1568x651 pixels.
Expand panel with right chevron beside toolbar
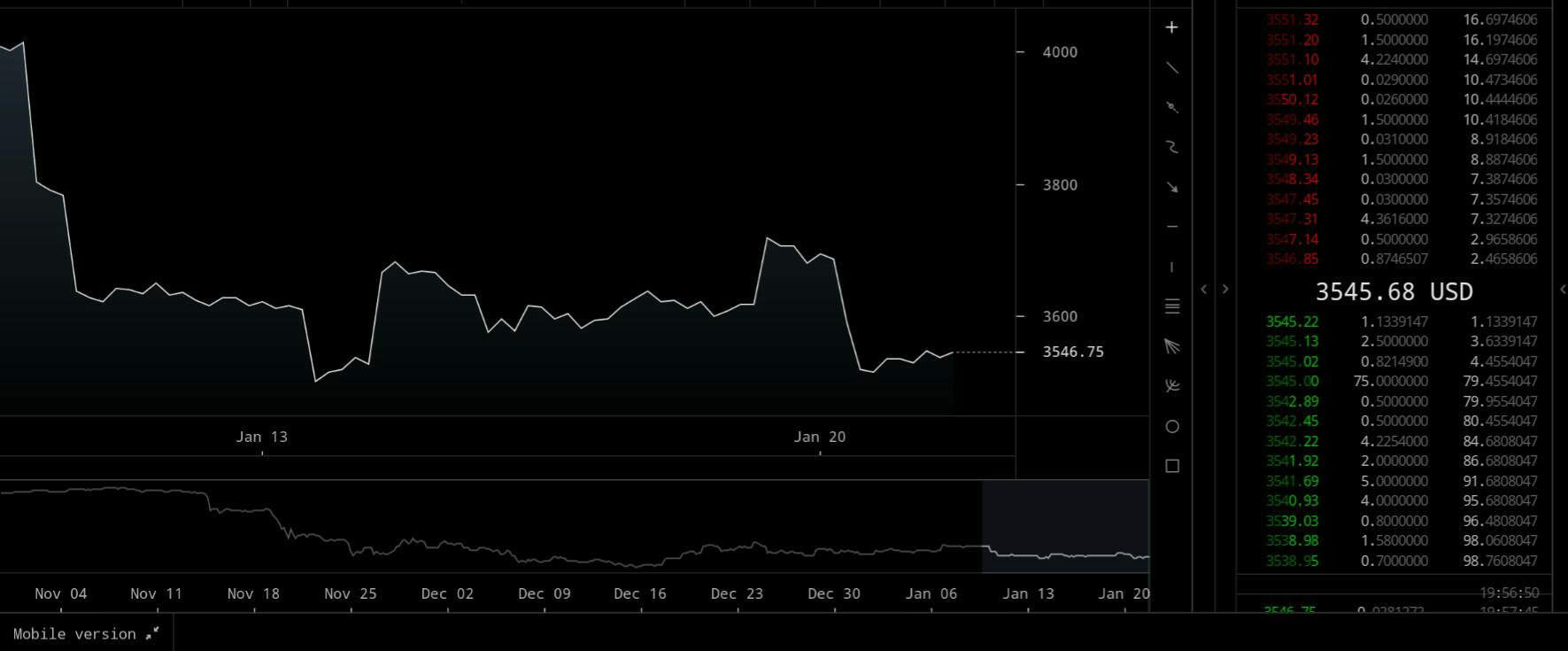pos(1225,289)
